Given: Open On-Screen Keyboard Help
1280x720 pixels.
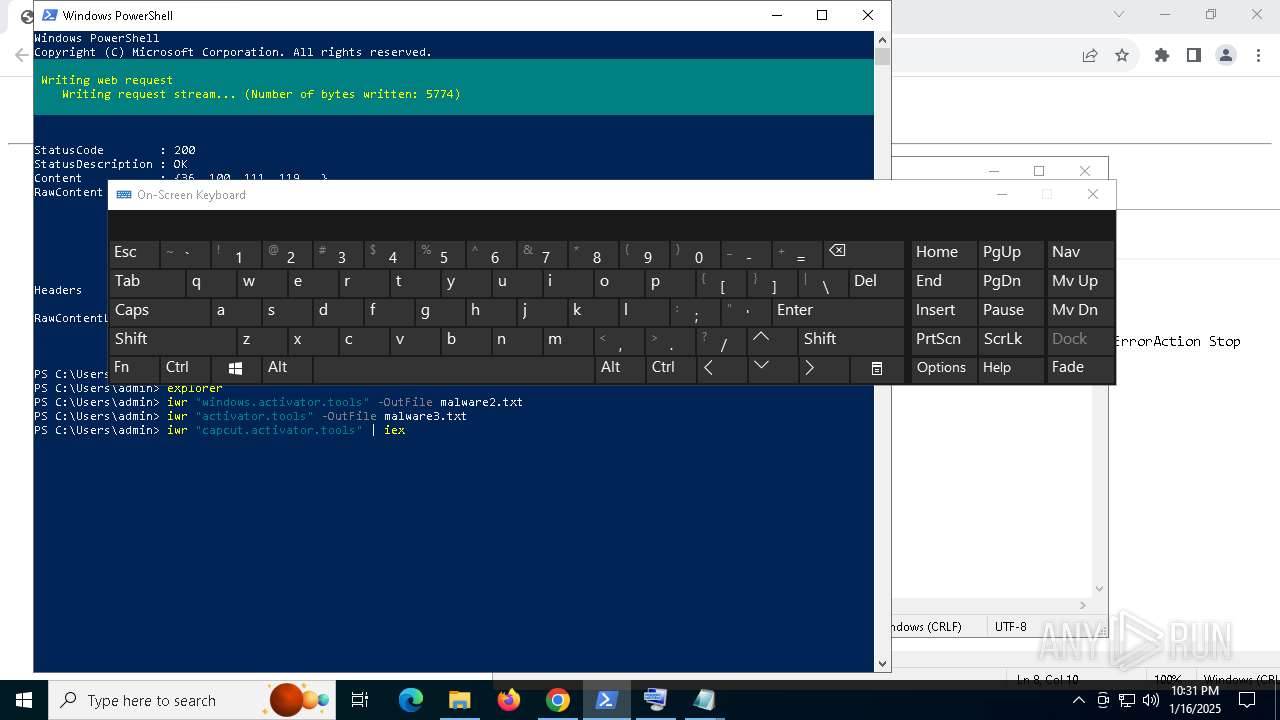Looking at the screenshot, I should [x=1010, y=368].
